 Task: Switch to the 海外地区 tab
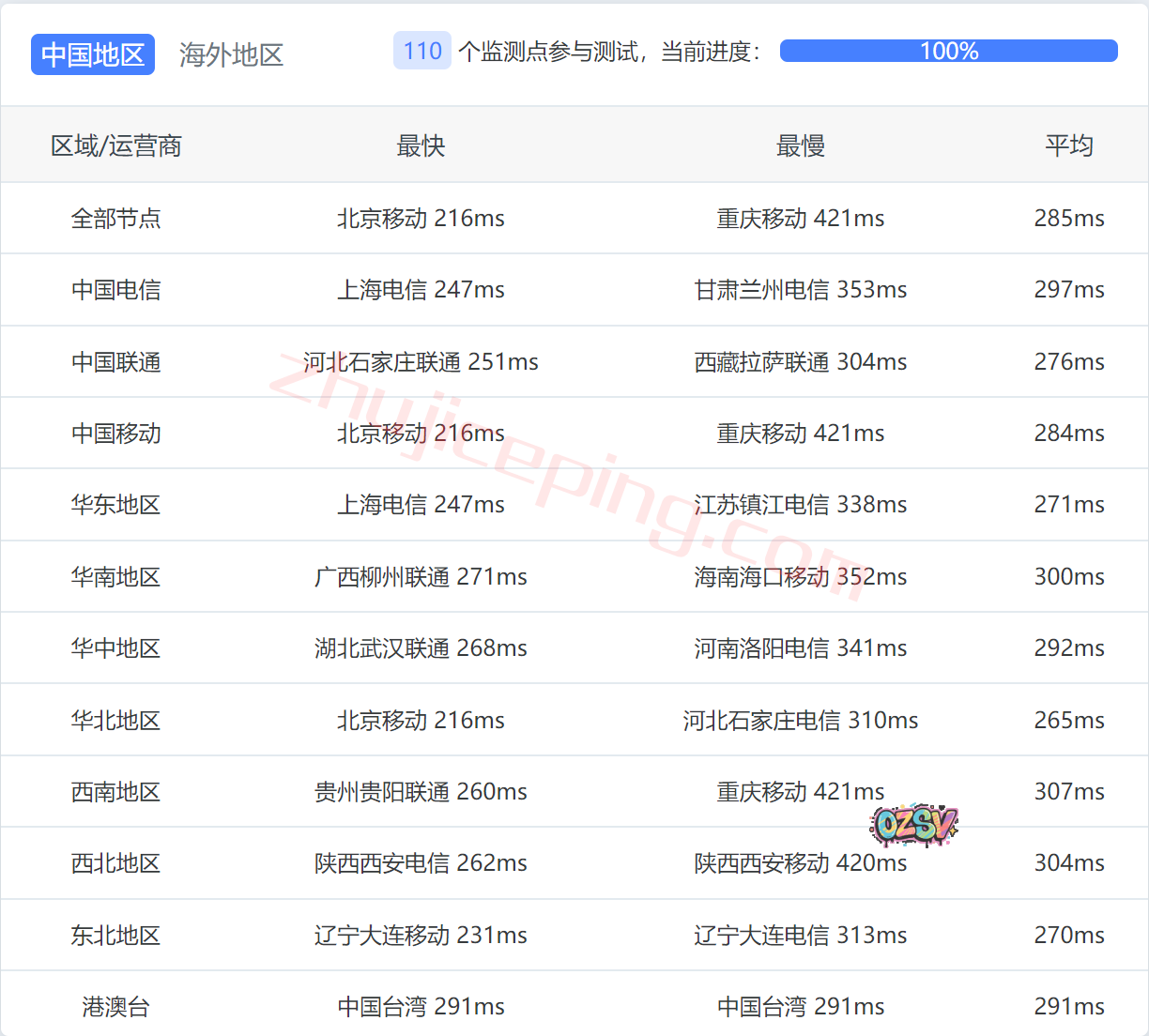(x=231, y=54)
